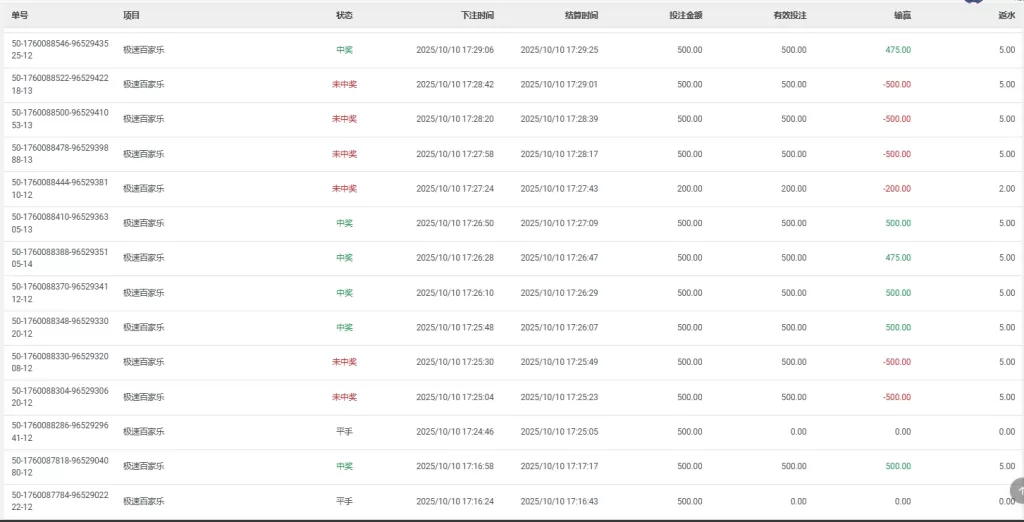The width and height of the screenshot is (1024, 522).
Task: Click 平手 status at 17:24:46 row
Action: click(x=344, y=432)
